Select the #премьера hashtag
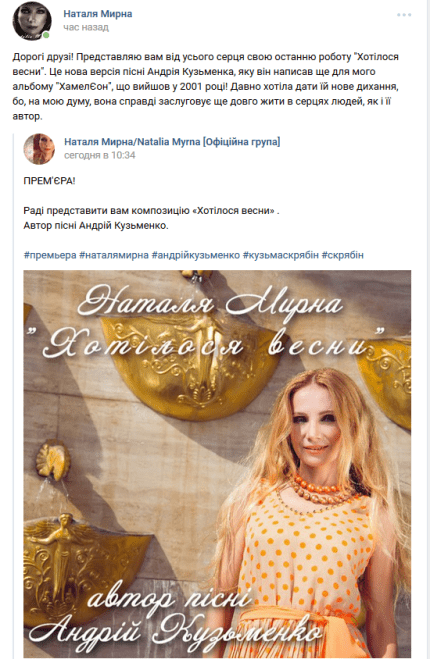430x659 pixels. 50,255
